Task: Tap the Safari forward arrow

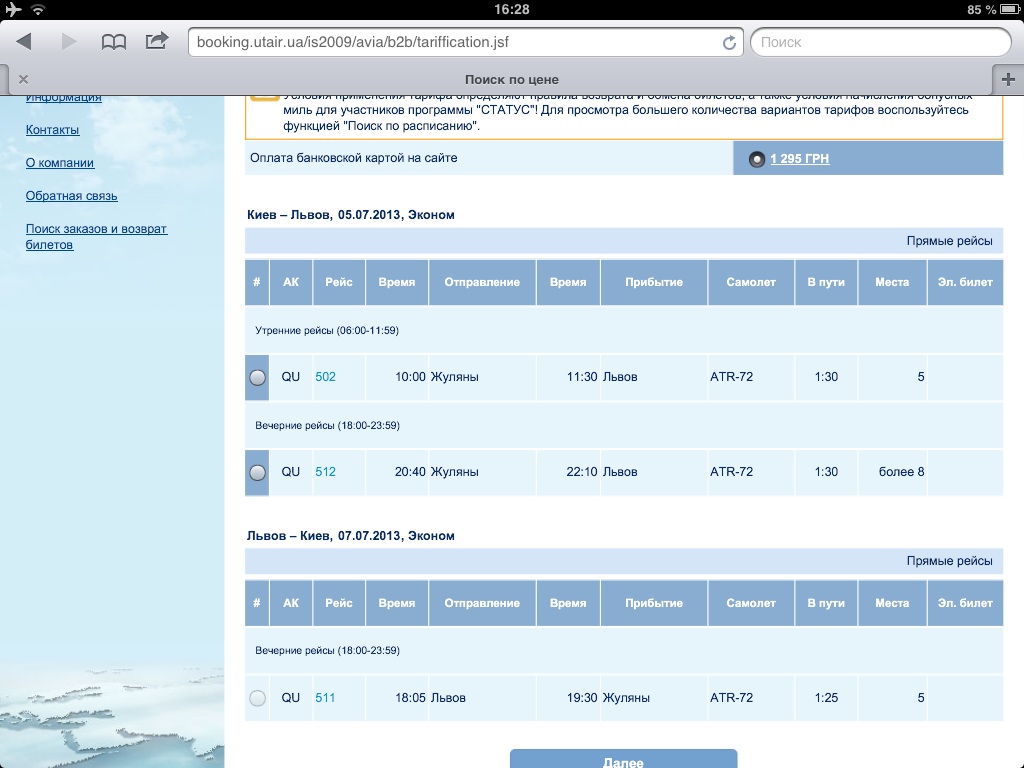Action: (69, 42)
